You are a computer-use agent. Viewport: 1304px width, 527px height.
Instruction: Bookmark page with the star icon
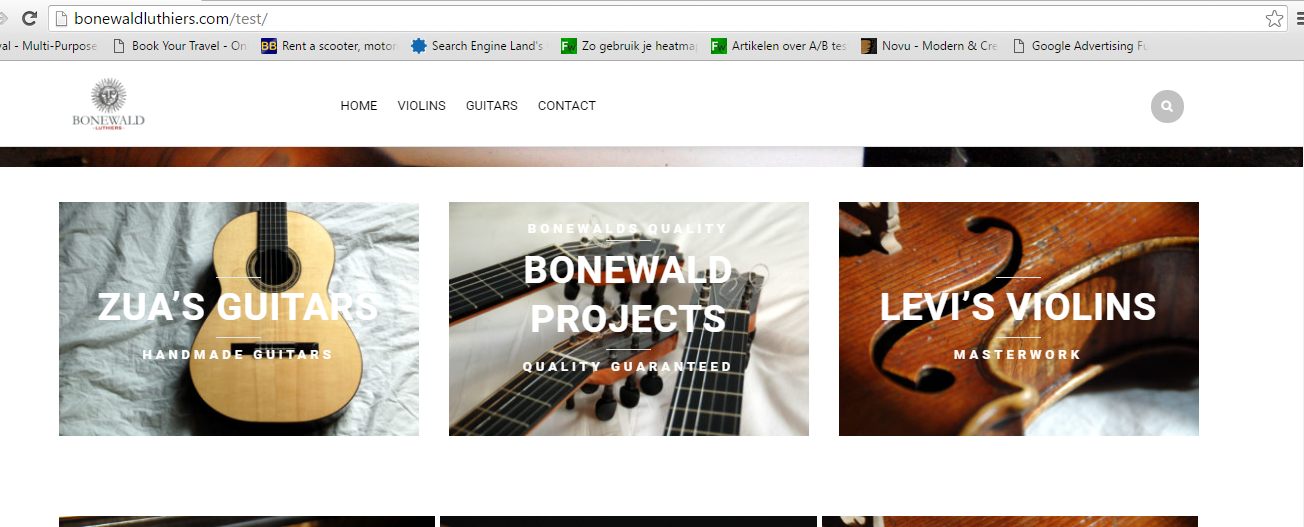(1274, 18)
